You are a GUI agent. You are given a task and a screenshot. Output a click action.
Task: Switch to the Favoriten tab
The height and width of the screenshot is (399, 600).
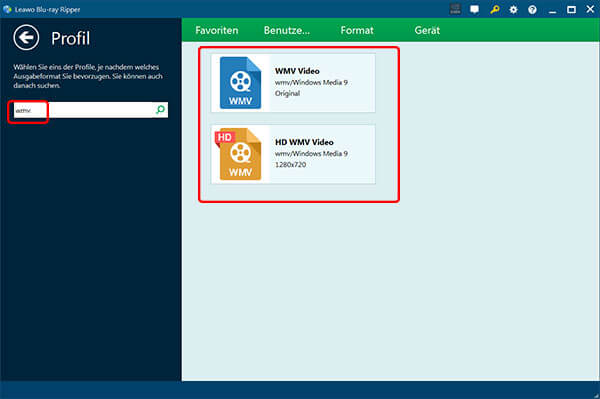[217, 30]
